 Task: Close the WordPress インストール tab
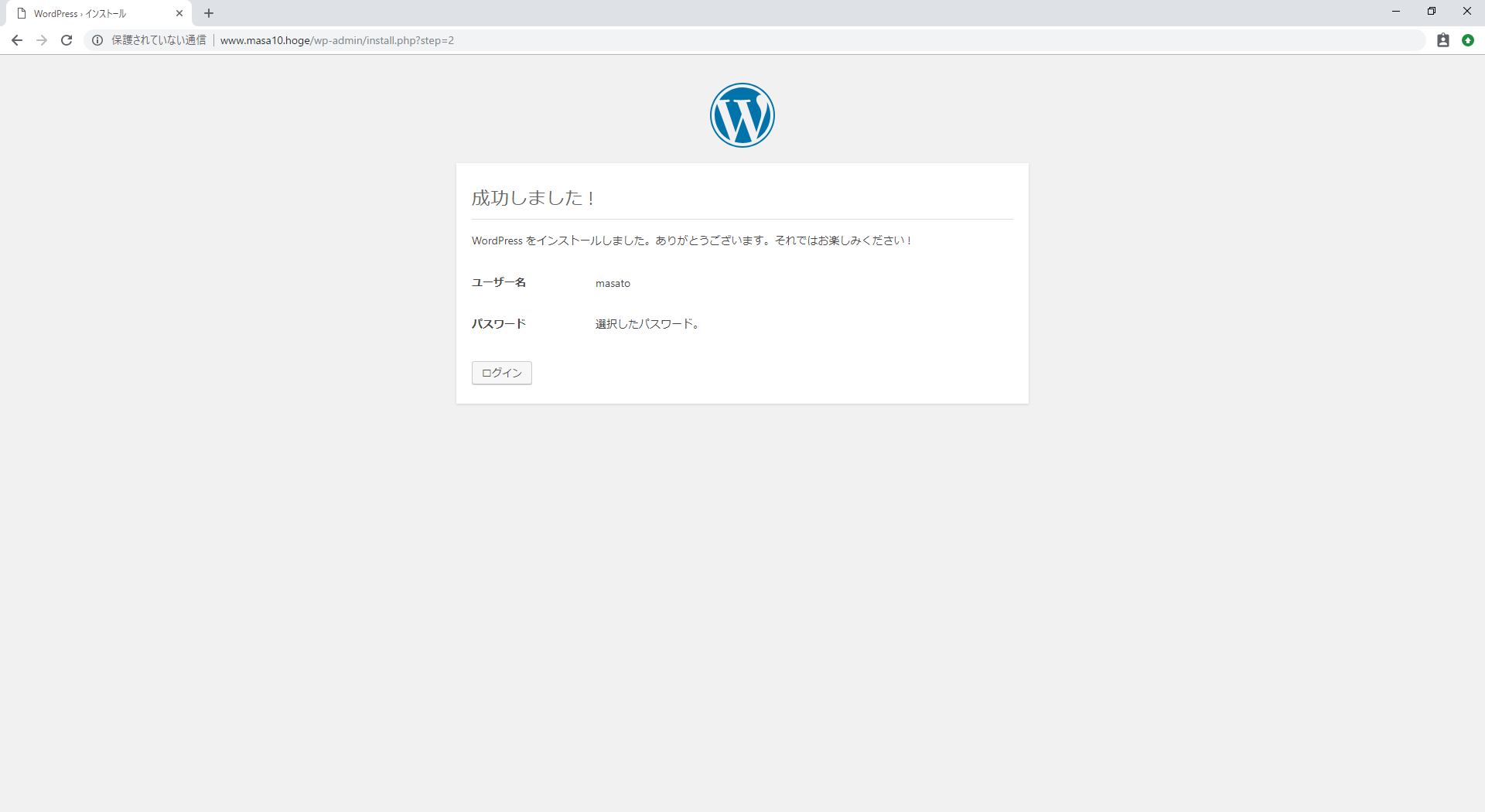tap(179, 13)
